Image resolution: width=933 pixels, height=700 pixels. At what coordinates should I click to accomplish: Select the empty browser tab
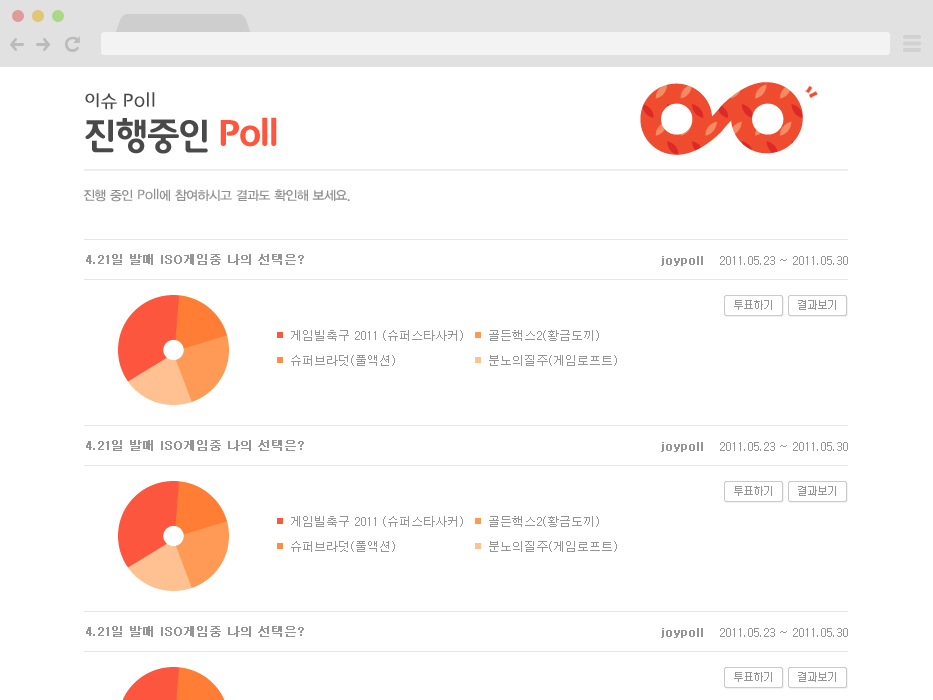click(x=182, y=23)
